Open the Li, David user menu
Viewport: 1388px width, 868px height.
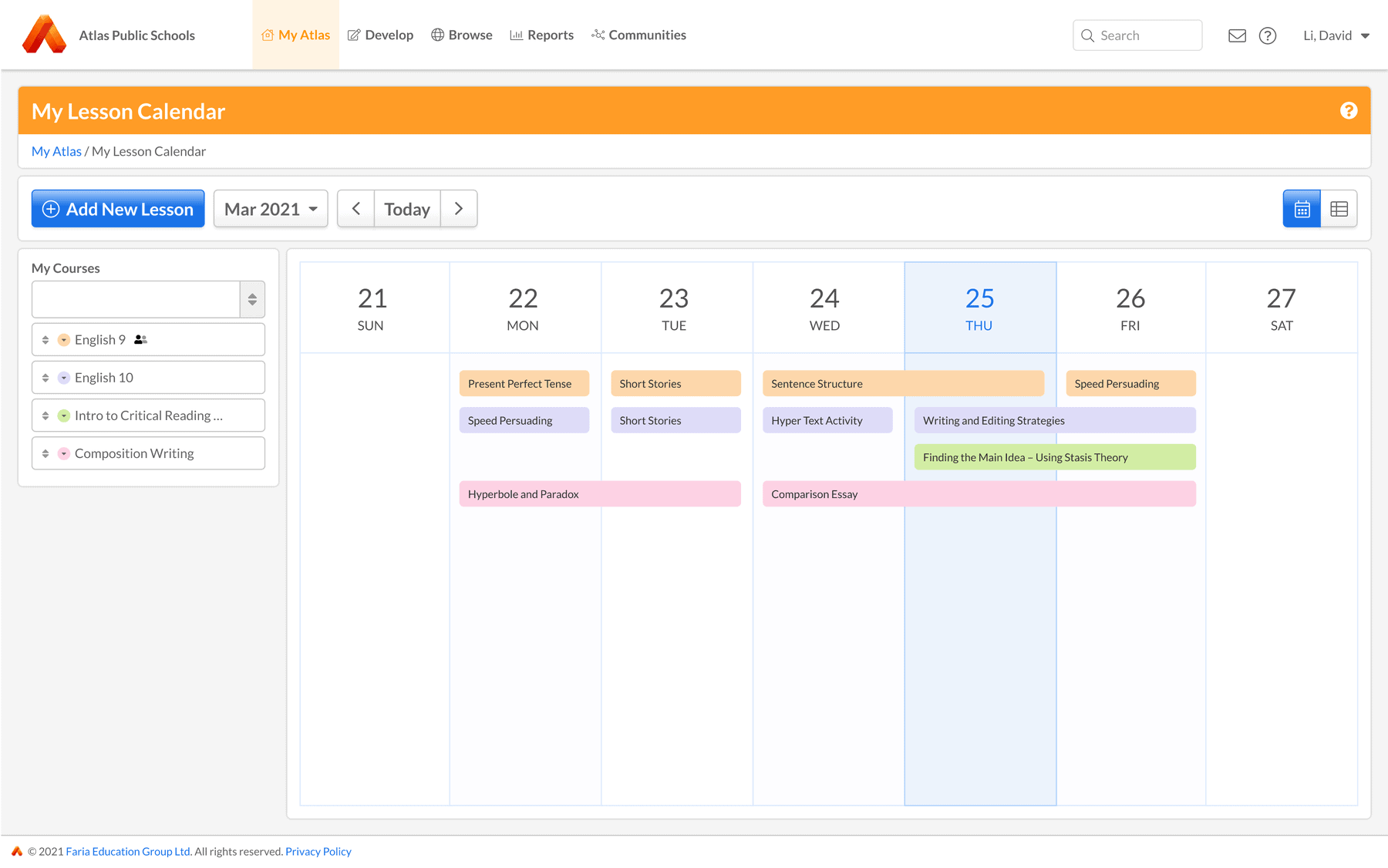click(x=1336, y=35)
